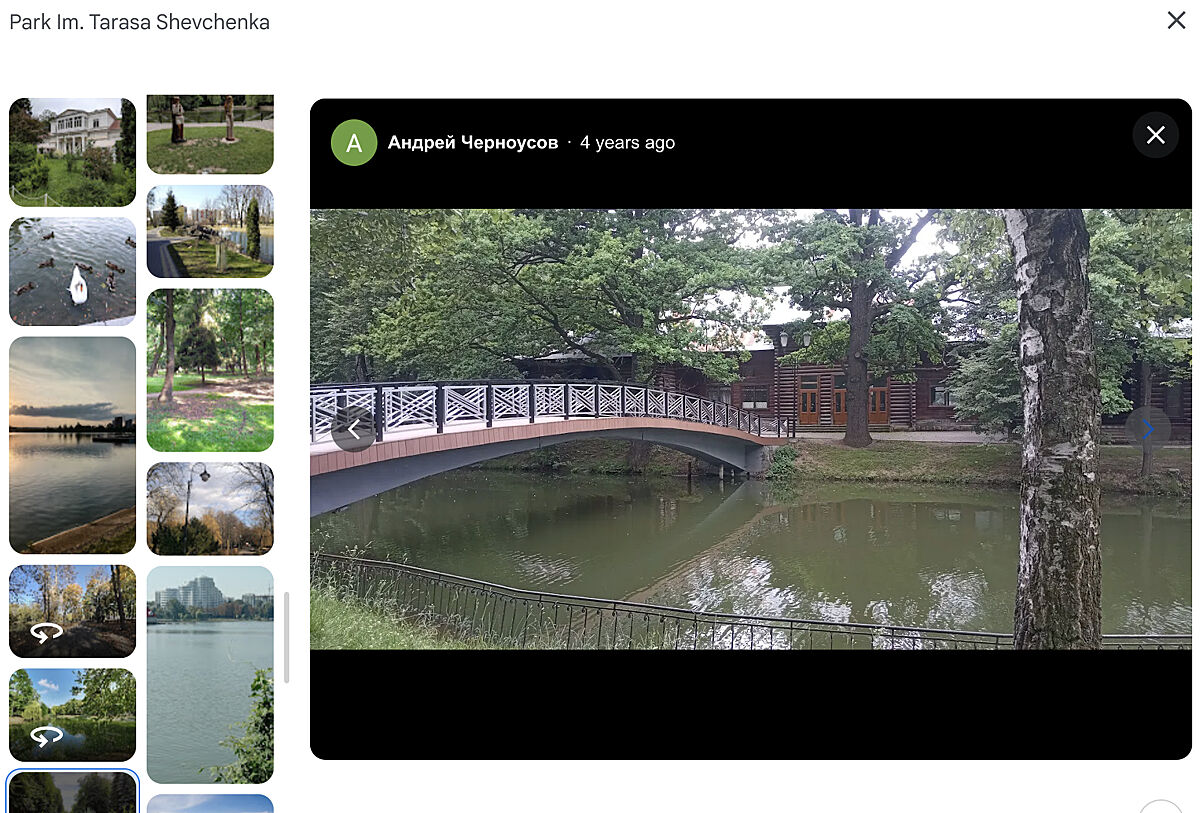Click the green 'A' contributor avatar
This screenshot has height=813, width=1200.
click(353, 143)
